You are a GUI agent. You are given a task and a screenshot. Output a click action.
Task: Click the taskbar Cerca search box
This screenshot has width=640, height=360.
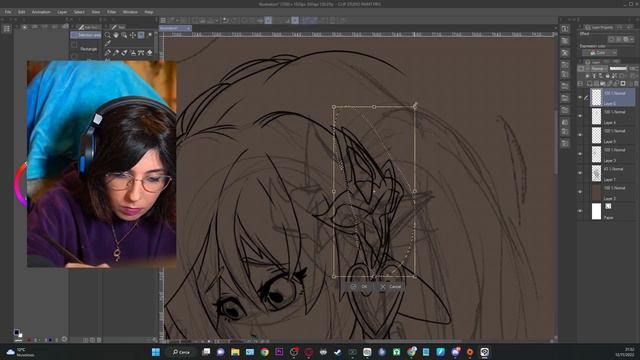pyautogui.click(x=182, y=352)
